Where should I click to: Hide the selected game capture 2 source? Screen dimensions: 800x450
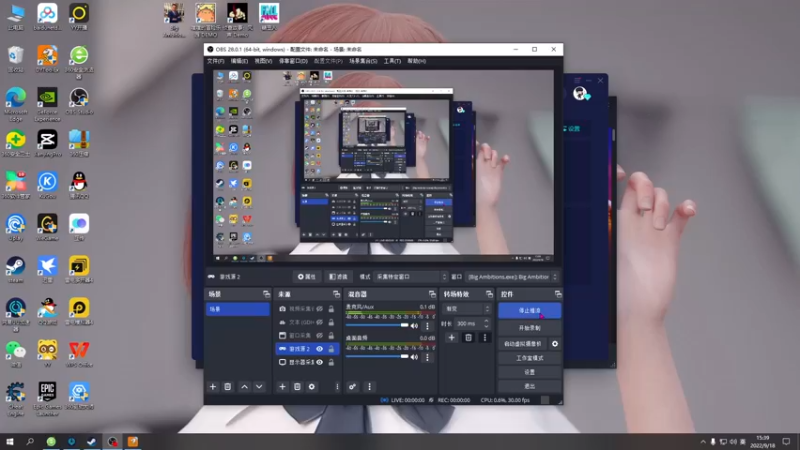(319, 349)
